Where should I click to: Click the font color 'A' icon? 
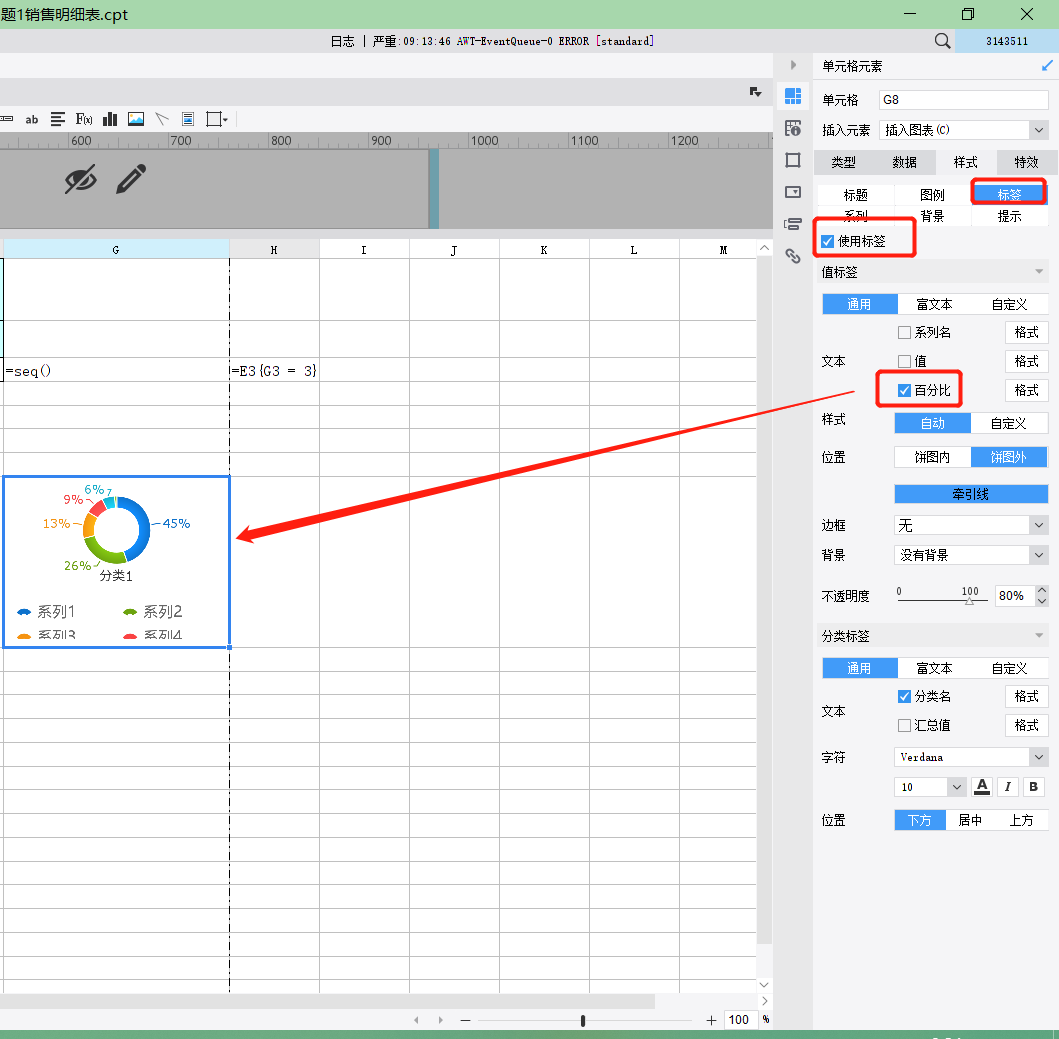click(982, 786)
